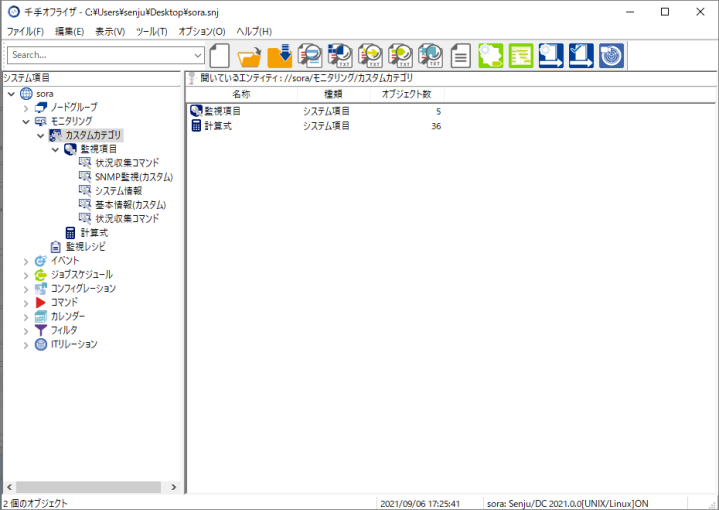Open the ツール(T) menu
Screen dimensions: 719x510
pyautogui.click(x=152, y=32)
